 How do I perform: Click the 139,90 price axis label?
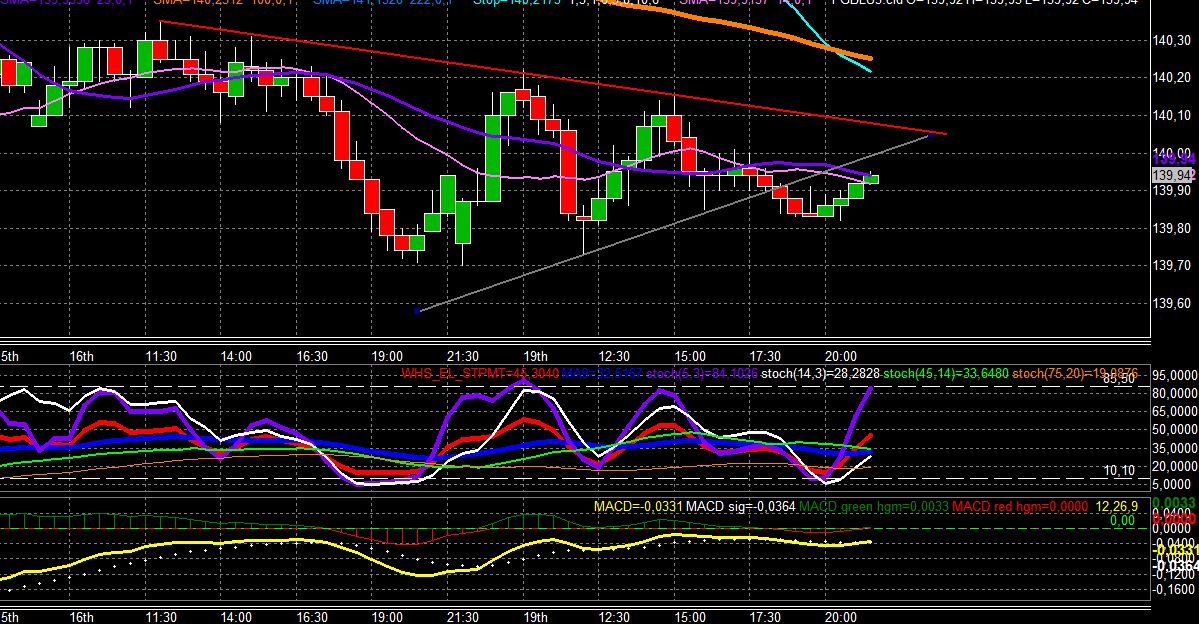tap(1171, 190)
